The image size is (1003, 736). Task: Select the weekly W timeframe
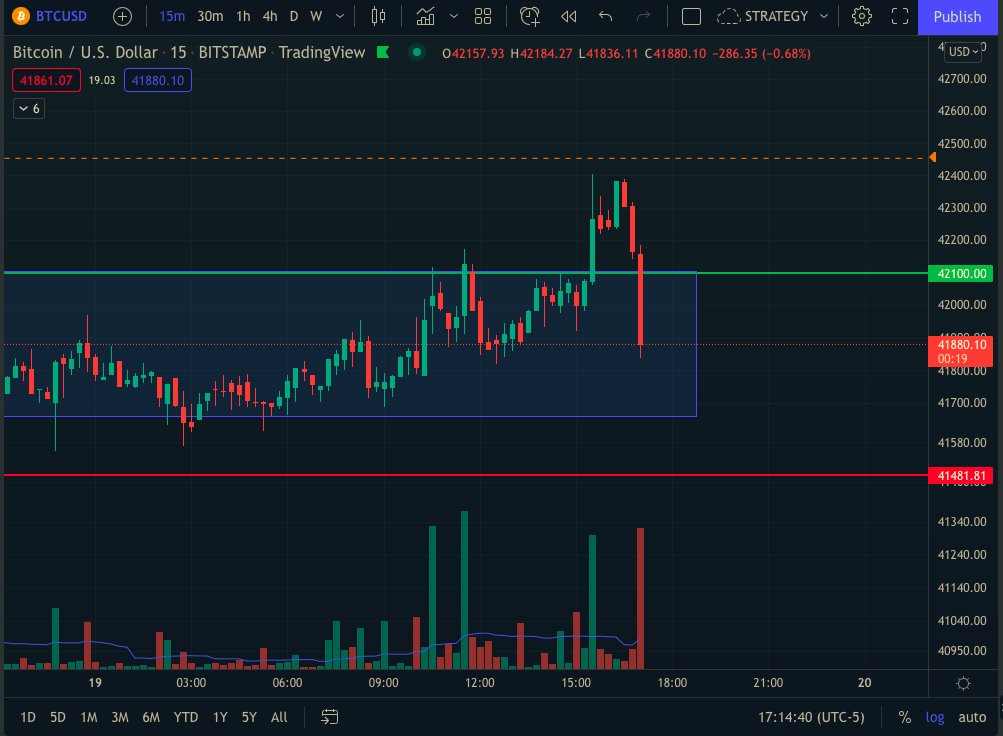point(316,16)
